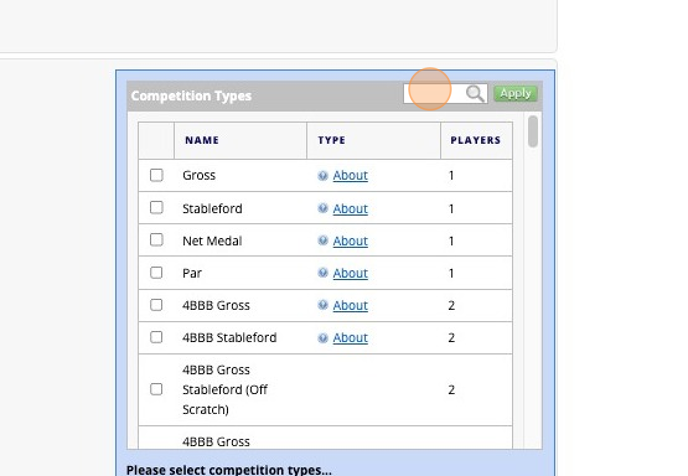Click help icon beside Gross About
Screen dimensions: 688x476
coord(323,176)
